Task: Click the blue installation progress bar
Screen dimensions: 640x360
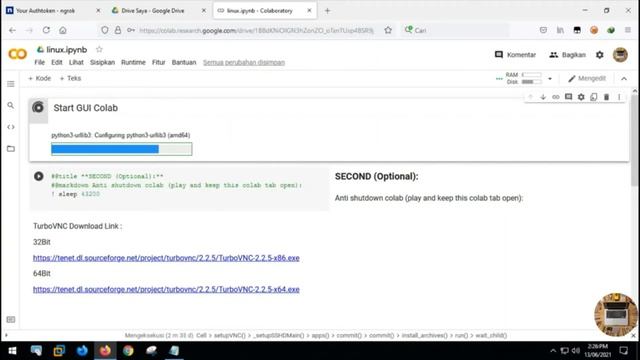Action: (x=122, y=149)
